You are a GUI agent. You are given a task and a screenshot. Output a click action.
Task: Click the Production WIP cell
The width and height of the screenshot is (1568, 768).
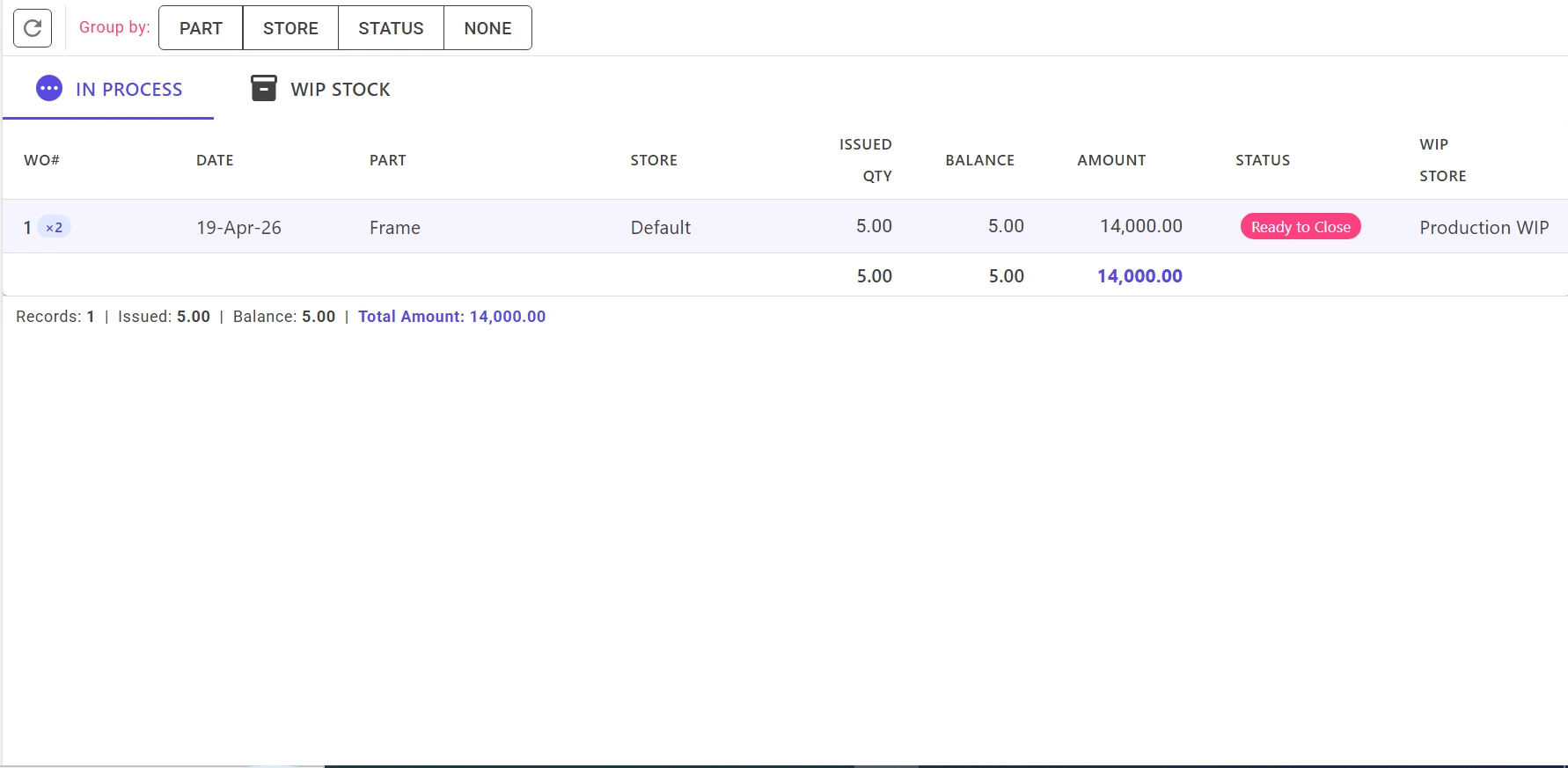coord(1484,228)
